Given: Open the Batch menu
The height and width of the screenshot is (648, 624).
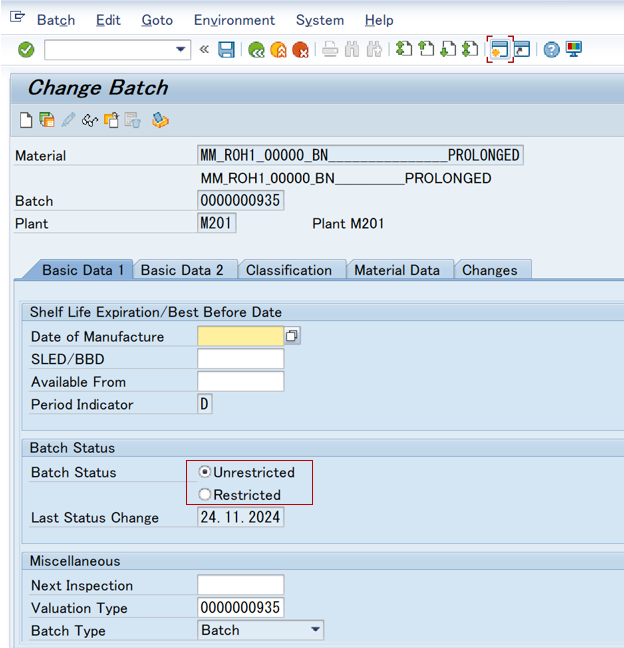Looking at the screenshot, I should [56, 20].
